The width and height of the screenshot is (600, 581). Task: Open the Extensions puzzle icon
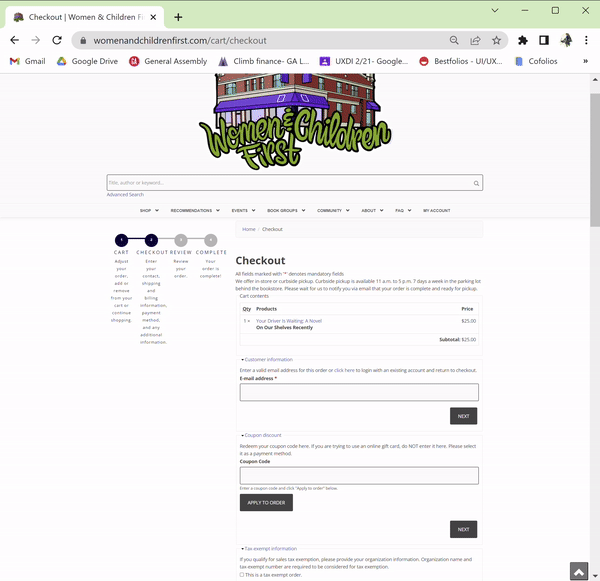(x=523, y=40)
